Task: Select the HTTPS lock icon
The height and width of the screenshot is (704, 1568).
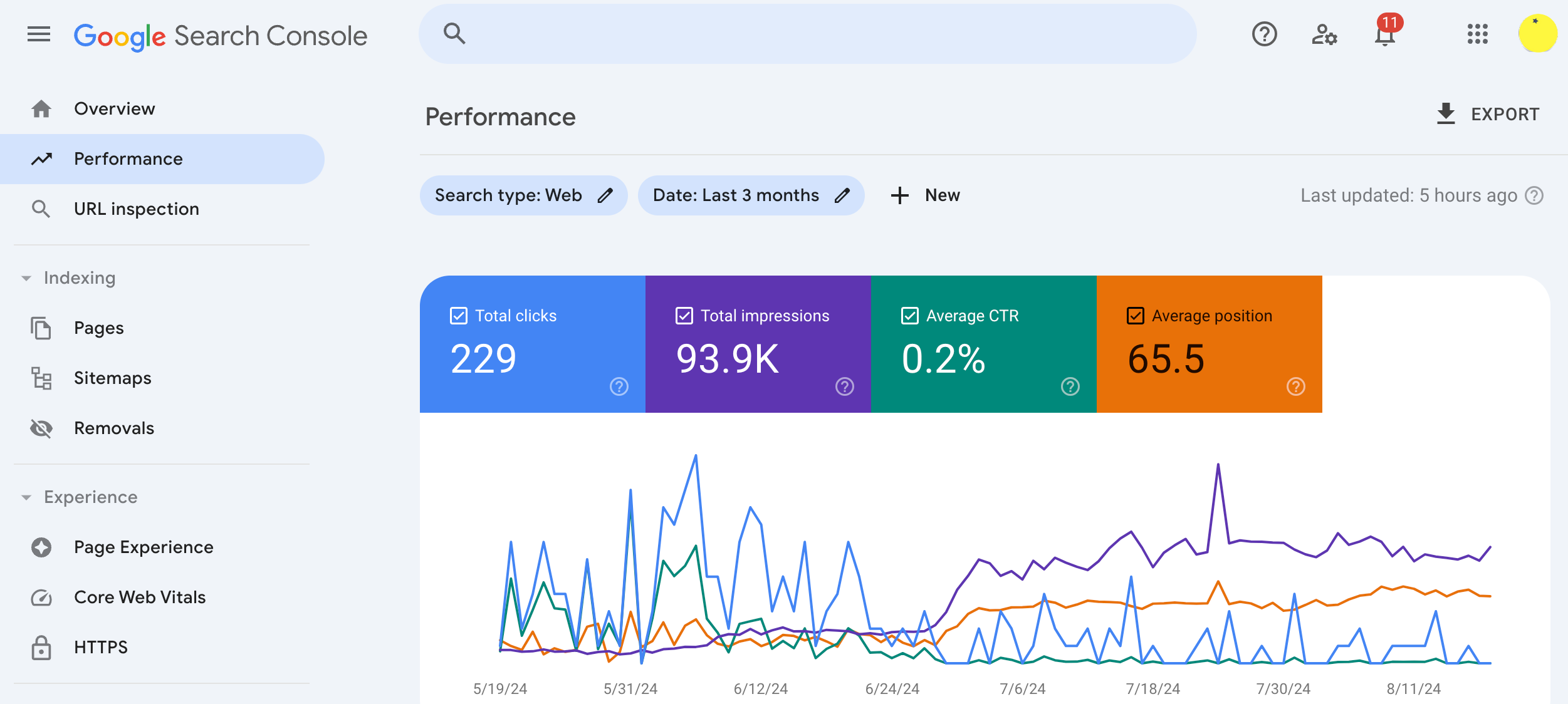Action: [x=41, y=647]
